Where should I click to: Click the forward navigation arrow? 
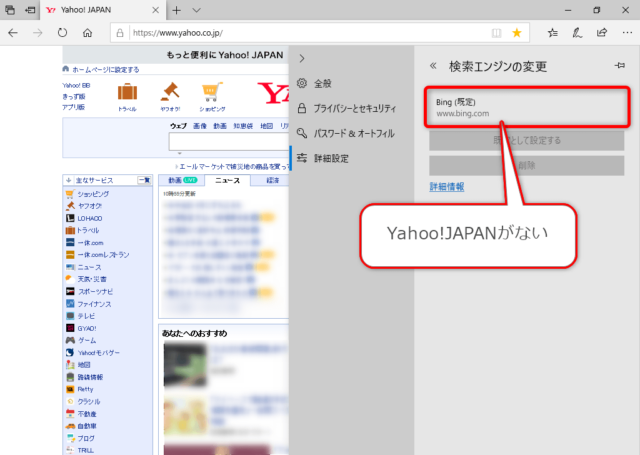38,33
